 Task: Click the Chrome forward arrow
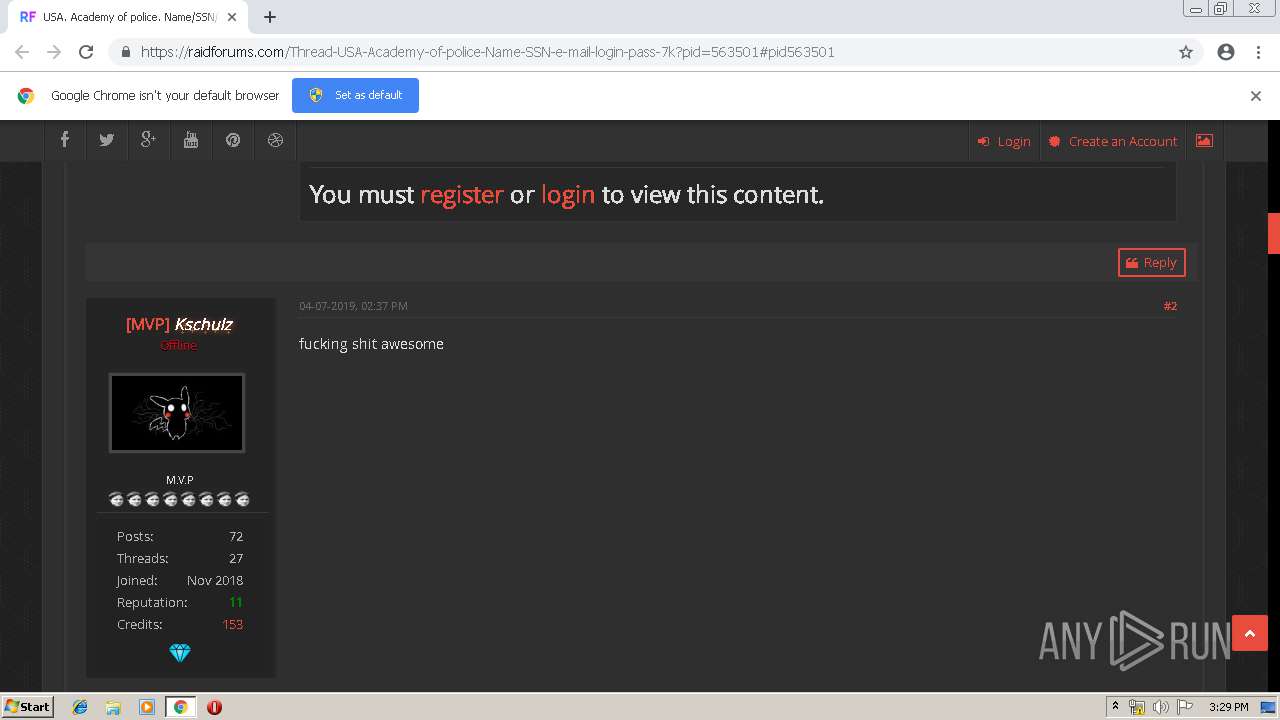54,52
